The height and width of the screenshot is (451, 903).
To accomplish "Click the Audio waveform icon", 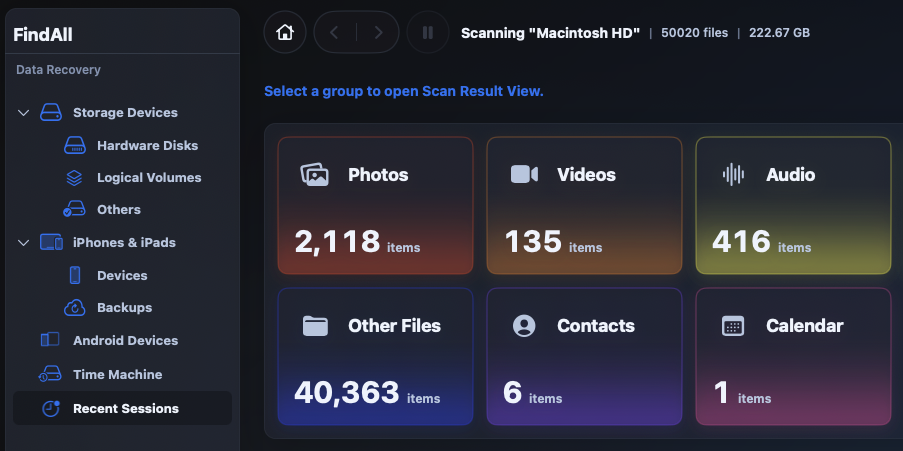I will (733, 175).
